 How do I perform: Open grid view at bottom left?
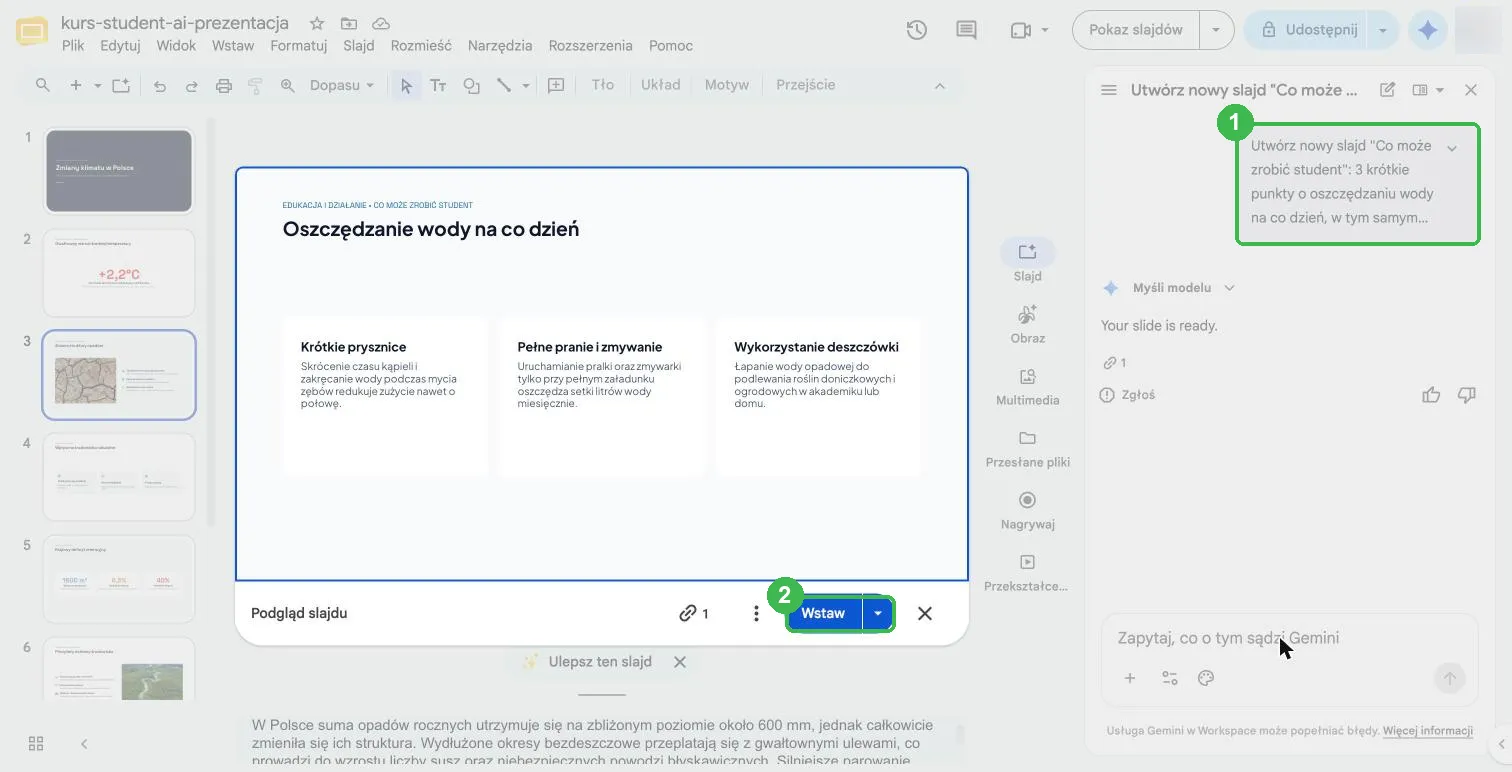36,743
